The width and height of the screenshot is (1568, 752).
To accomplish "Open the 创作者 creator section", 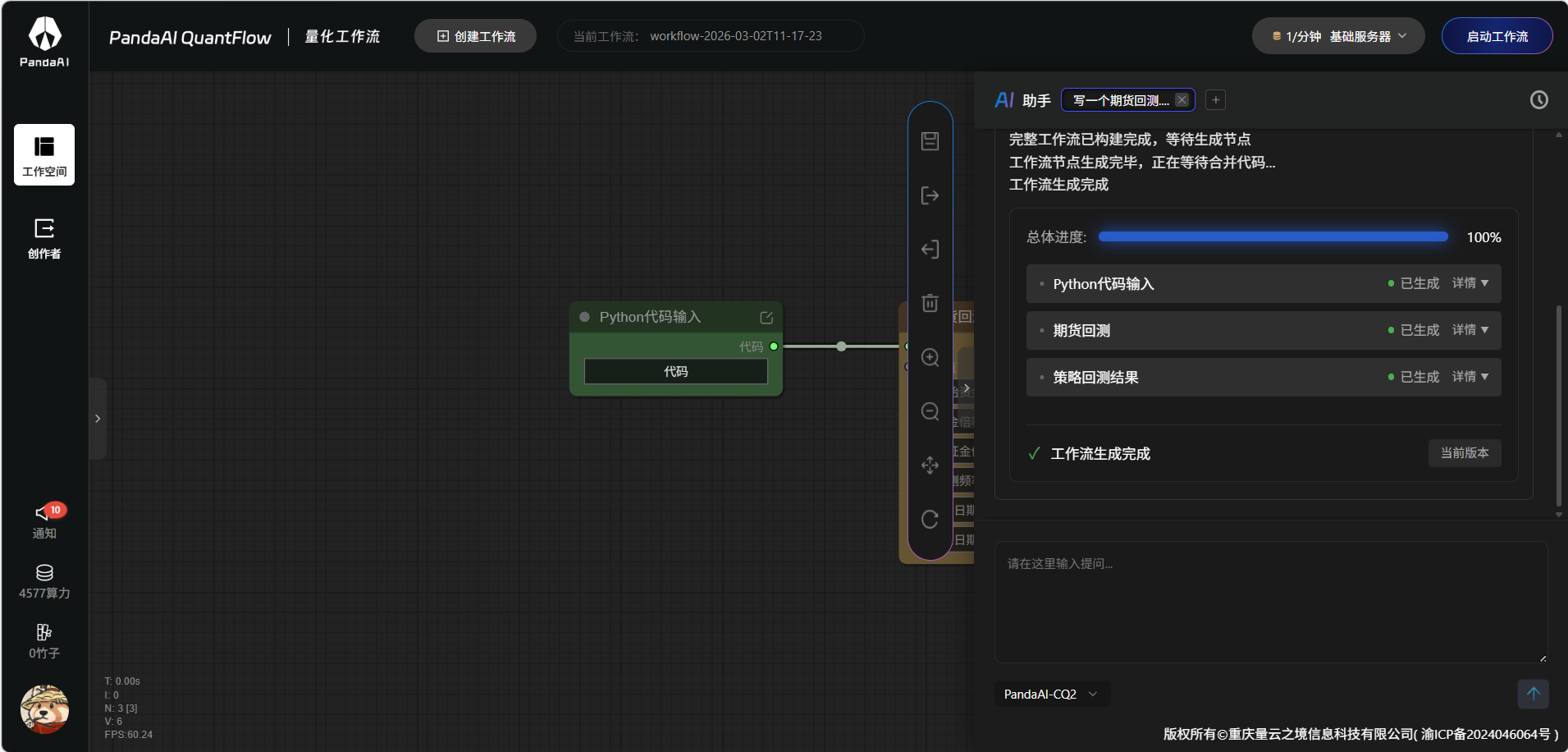I will (x=44, y=239).
